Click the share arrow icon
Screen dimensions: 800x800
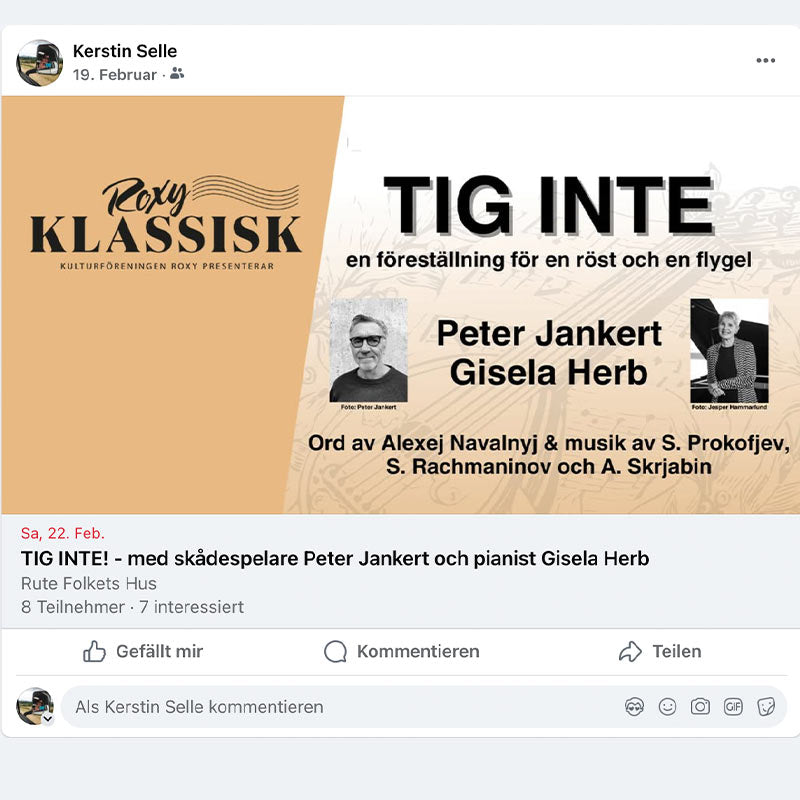630,651
